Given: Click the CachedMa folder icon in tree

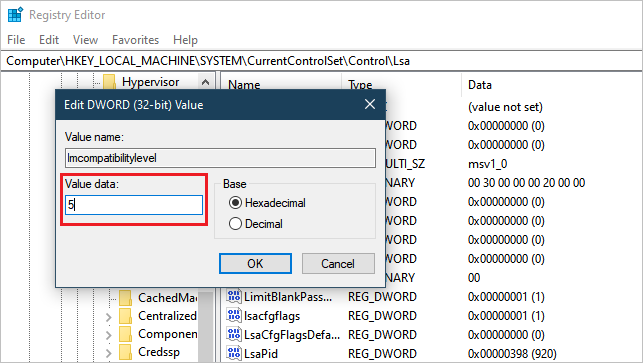Looking at the screenshot, I should click(x=125, y=297).
